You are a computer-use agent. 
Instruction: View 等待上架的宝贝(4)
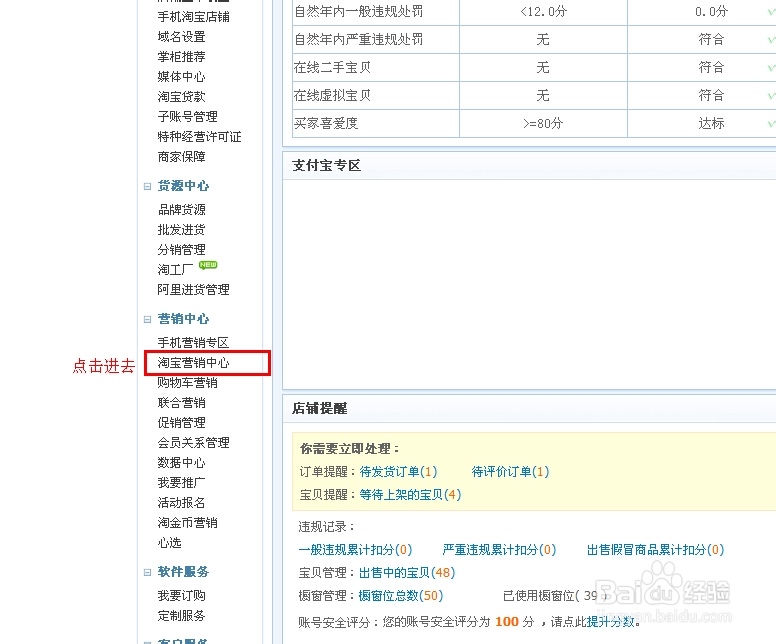[x=410, y=495]
